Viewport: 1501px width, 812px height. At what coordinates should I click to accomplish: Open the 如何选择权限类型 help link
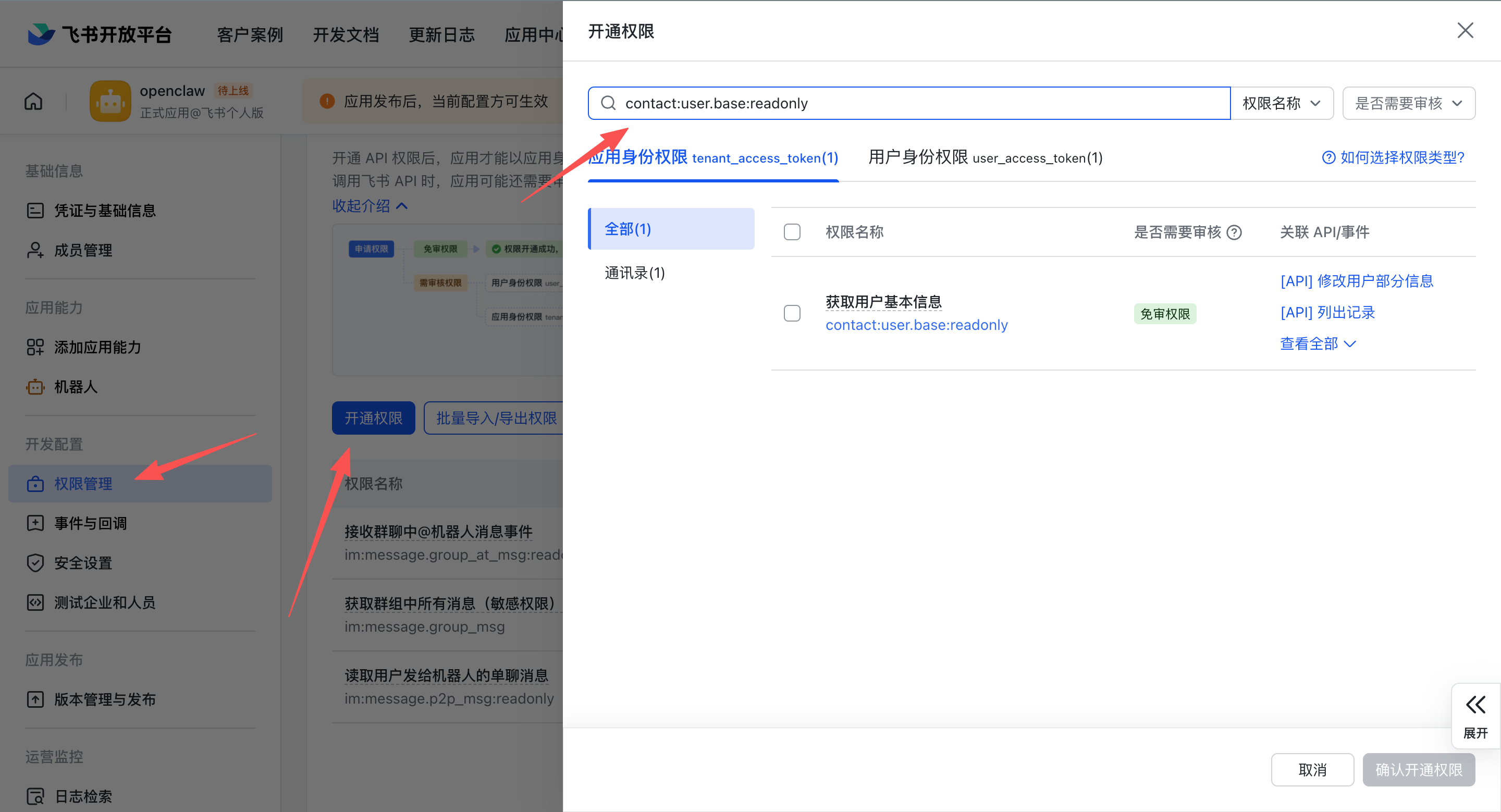1394,157
